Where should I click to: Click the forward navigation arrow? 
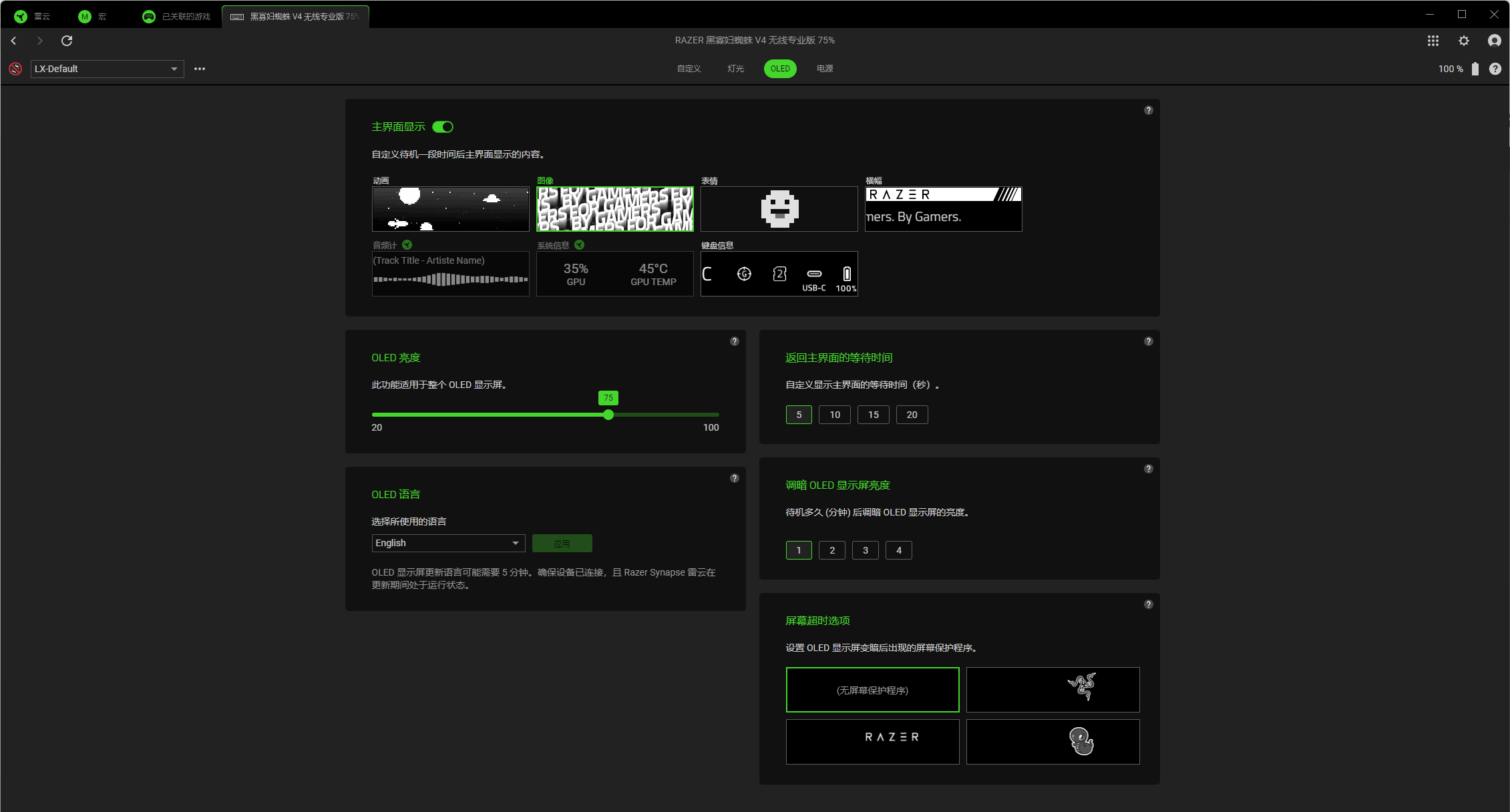click(x=40, y=41)
